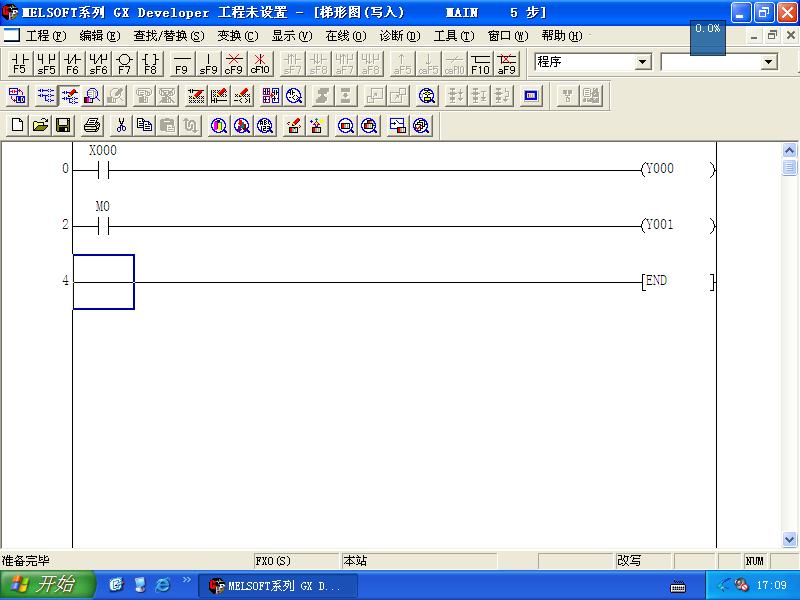This screenshot has width=800, height=600.
Task: Click the Windows 开始 Start button
Action: click(x=47, y=585)
